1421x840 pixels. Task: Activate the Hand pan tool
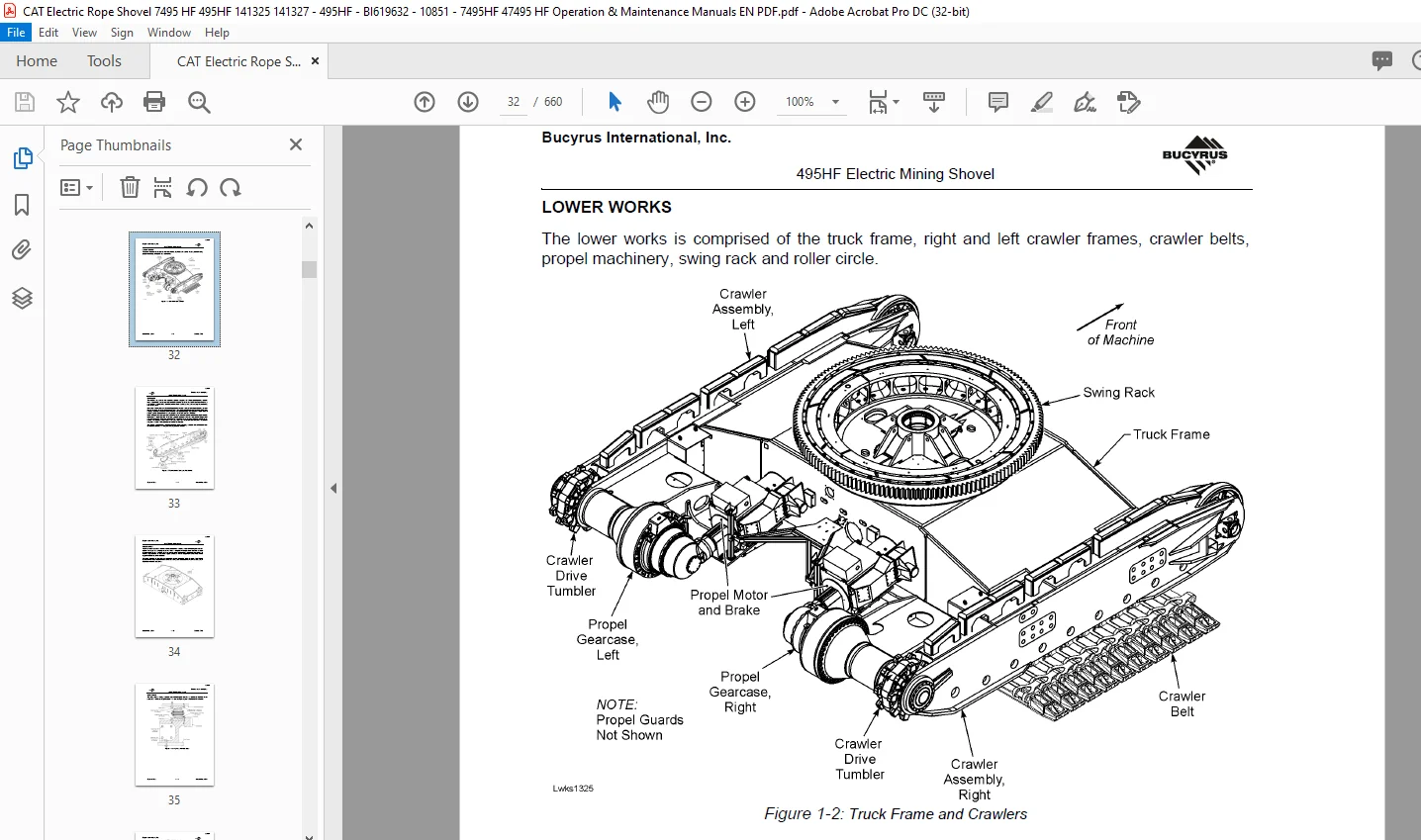point(658,102)
